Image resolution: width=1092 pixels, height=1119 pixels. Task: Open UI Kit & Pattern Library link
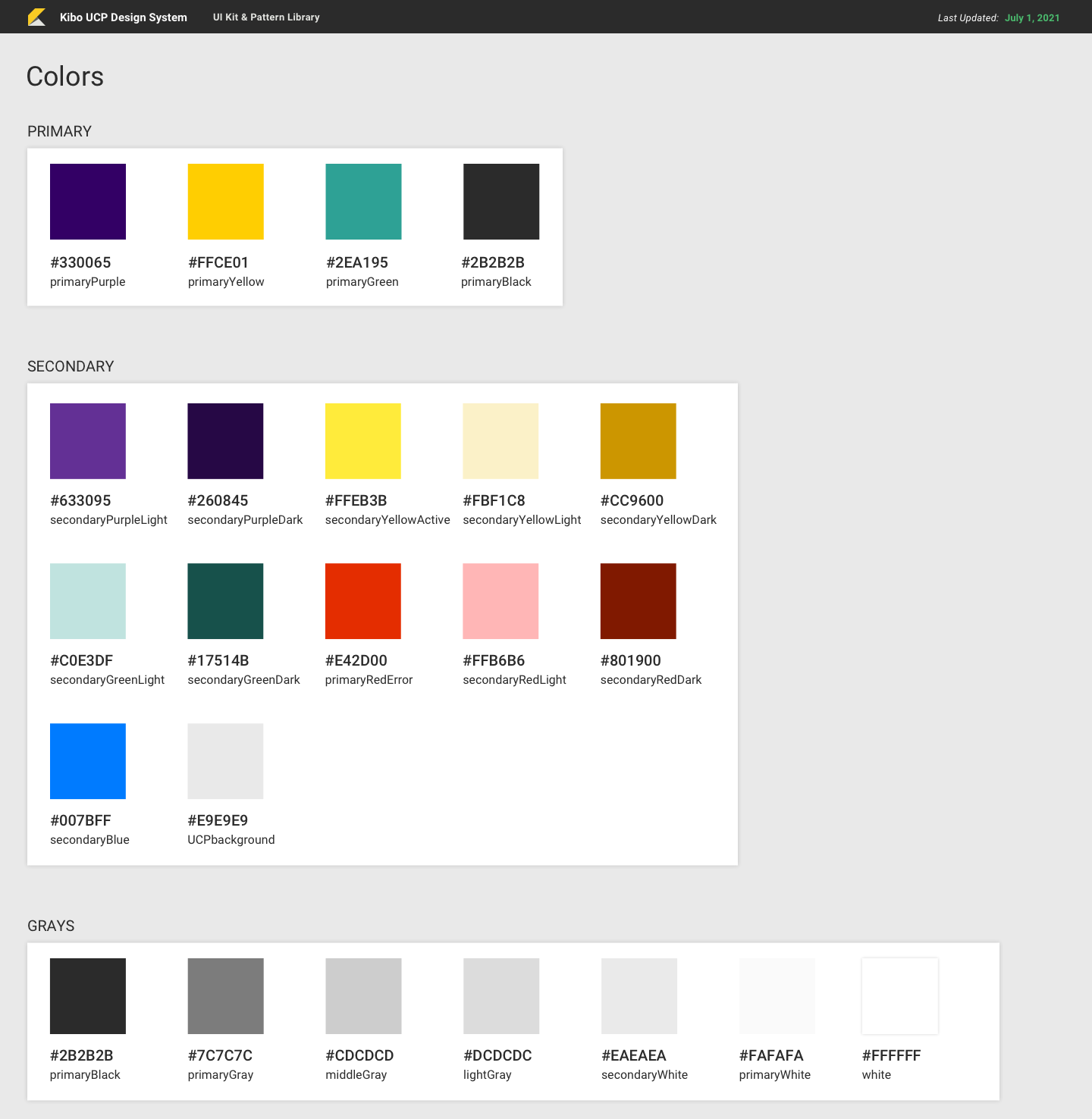266,17
